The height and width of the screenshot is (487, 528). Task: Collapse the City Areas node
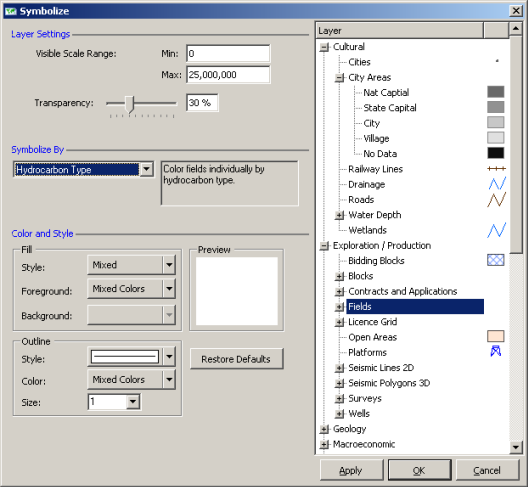click(339, 78)
